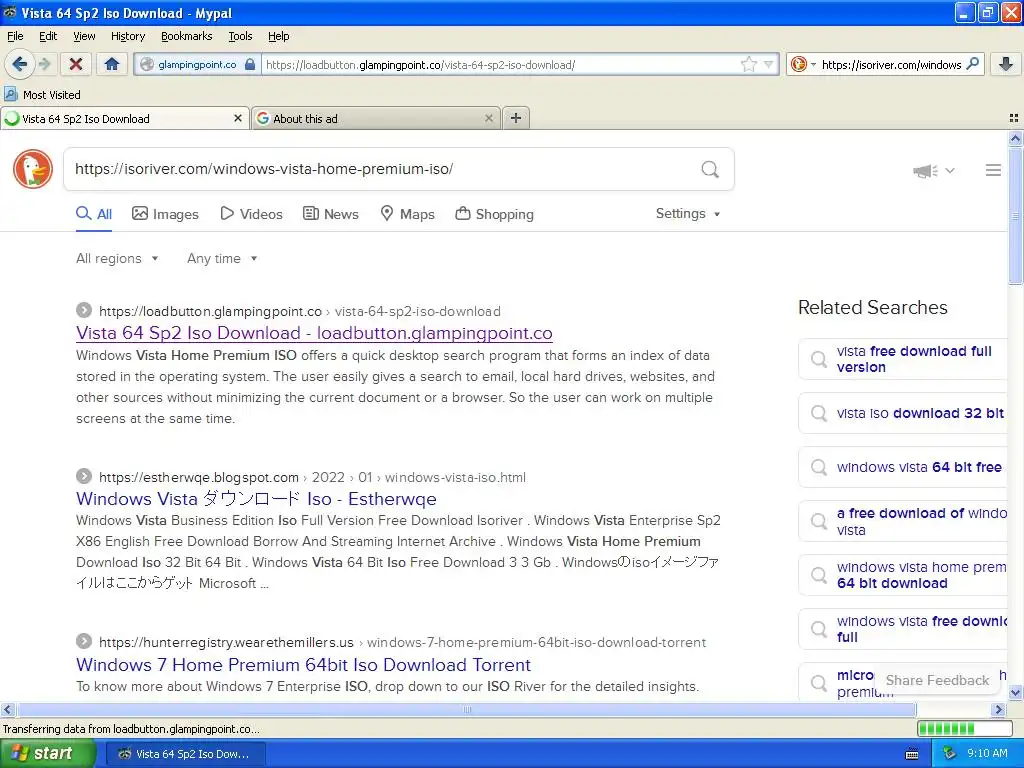Click the DuckDuckGo duck logo

(33, 169)
